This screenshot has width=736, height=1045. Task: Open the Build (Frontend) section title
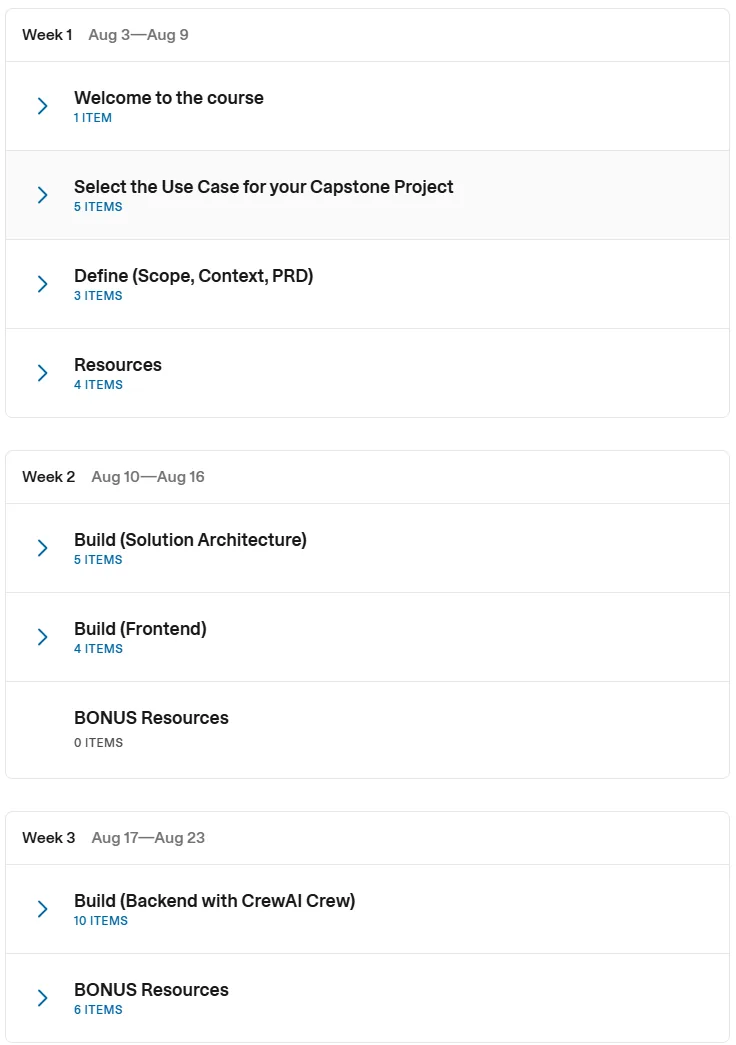(x=140, y=629)
